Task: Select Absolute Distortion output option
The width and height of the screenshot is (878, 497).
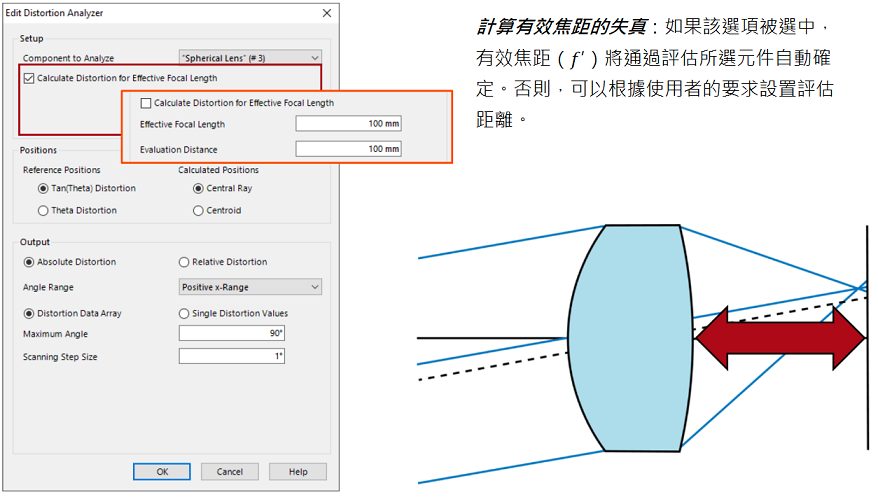Action: point(29,262)
